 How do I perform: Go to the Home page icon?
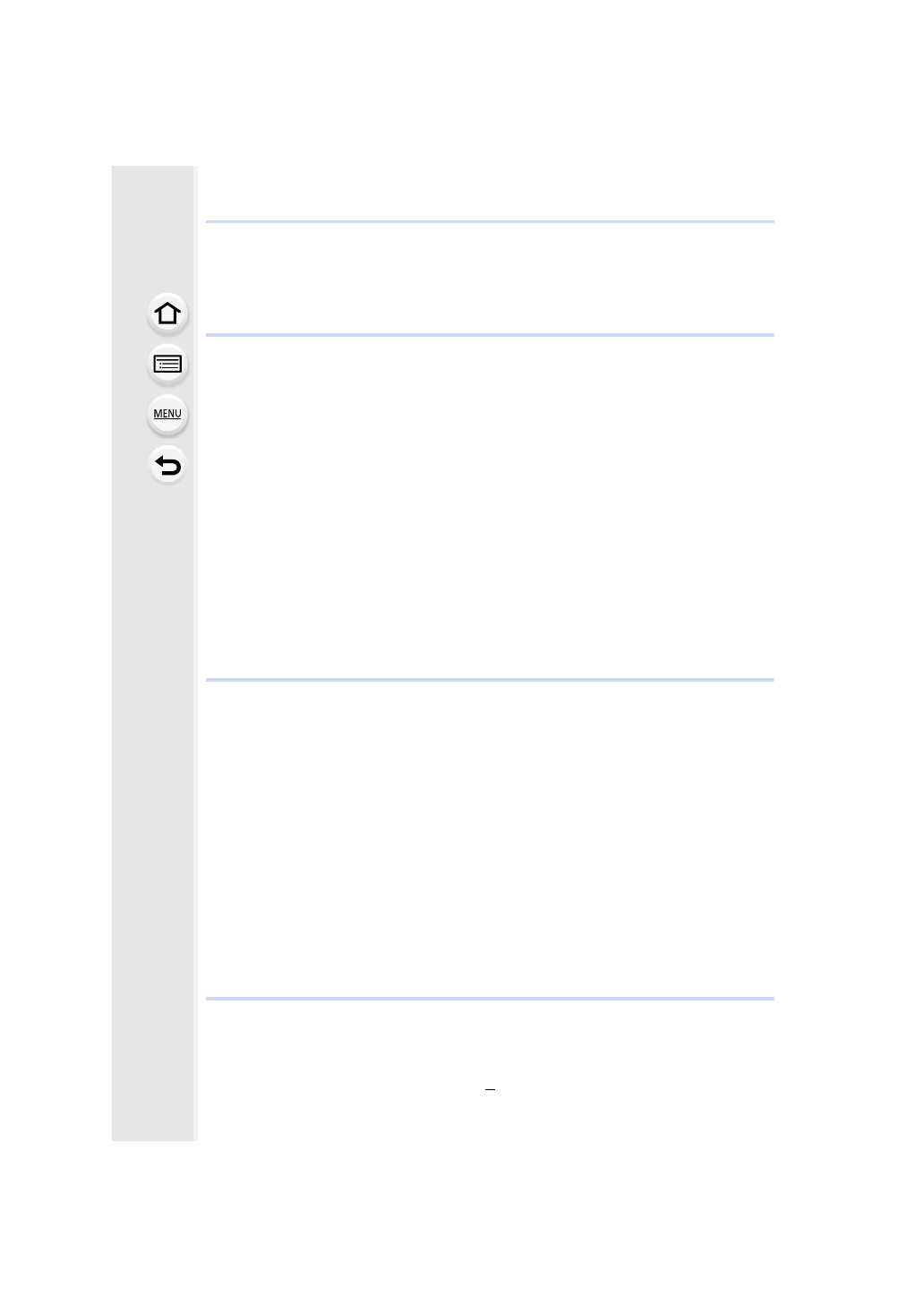pos(167,314)
